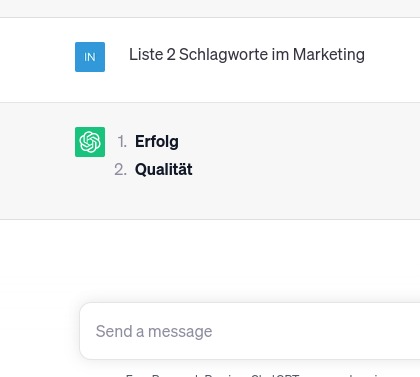Click the word Schlagworte in prompt
The height and width of the screenshot is (377, 420).
click(223, 55)
